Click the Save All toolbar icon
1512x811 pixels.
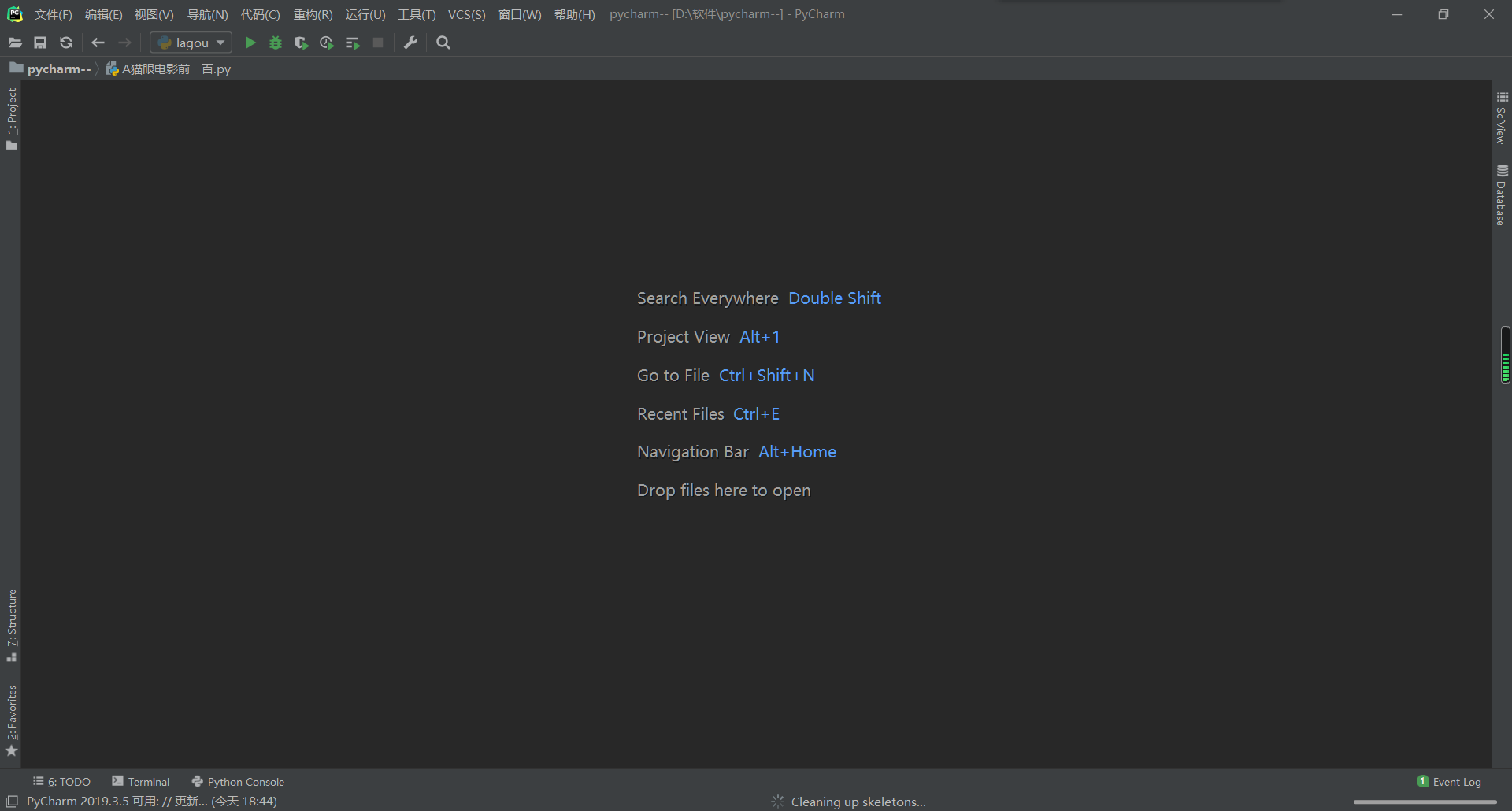[x=40, y=43]
